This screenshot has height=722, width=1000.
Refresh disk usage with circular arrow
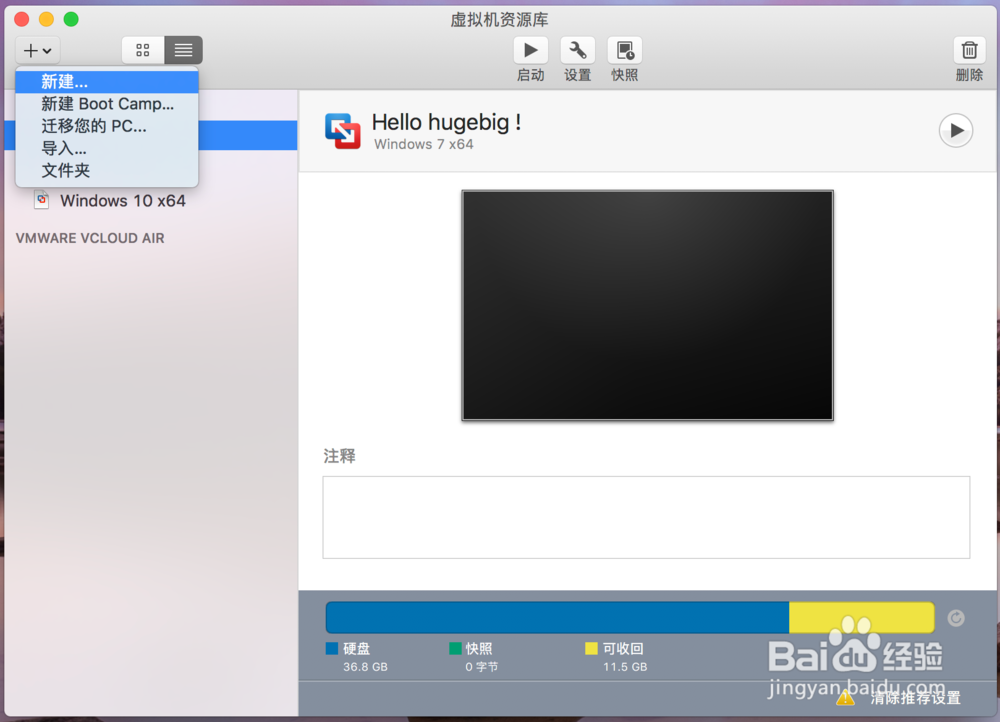click(x=955, y=618)
